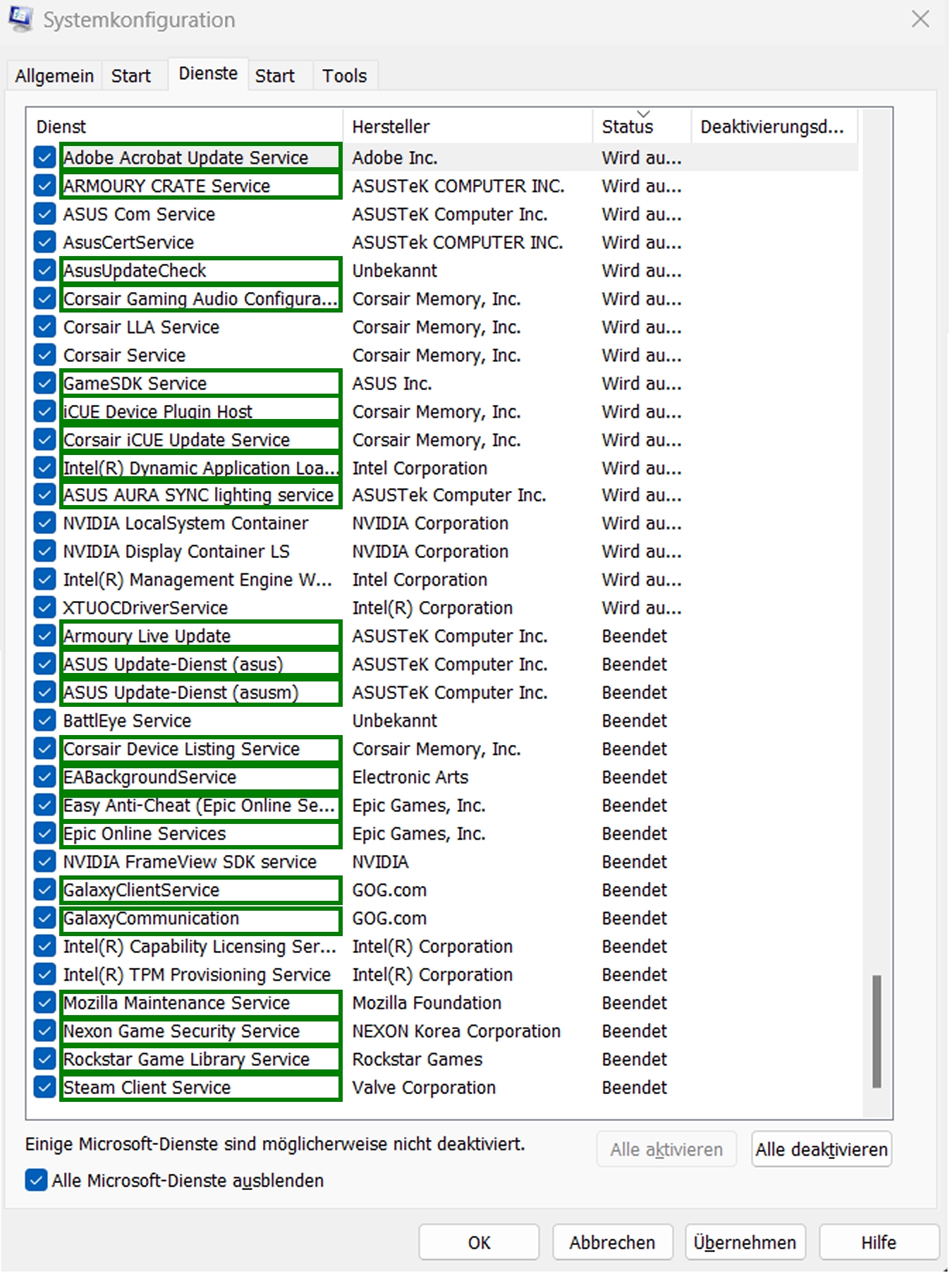The image size is (952, 1274).
Task: Select the GalaxyCommunication row
Action: (443, 918)
